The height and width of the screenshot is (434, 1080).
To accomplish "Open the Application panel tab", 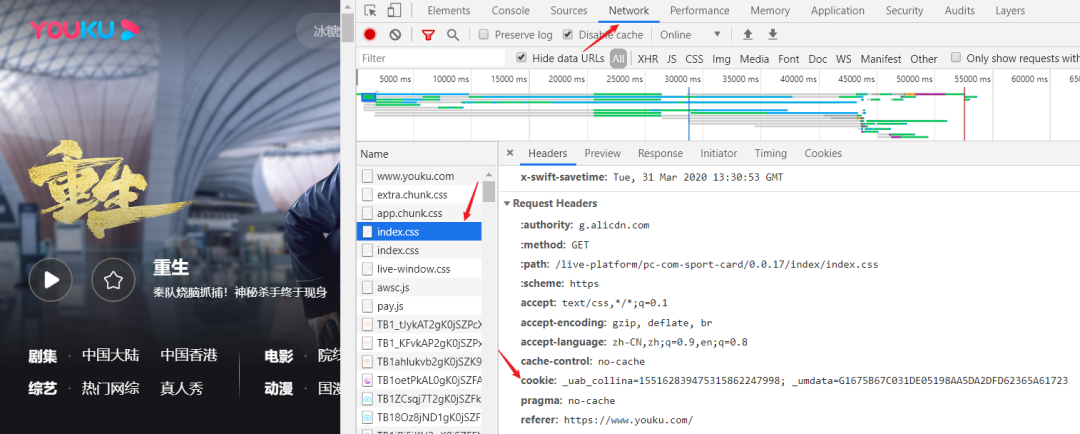I will 838,10.
